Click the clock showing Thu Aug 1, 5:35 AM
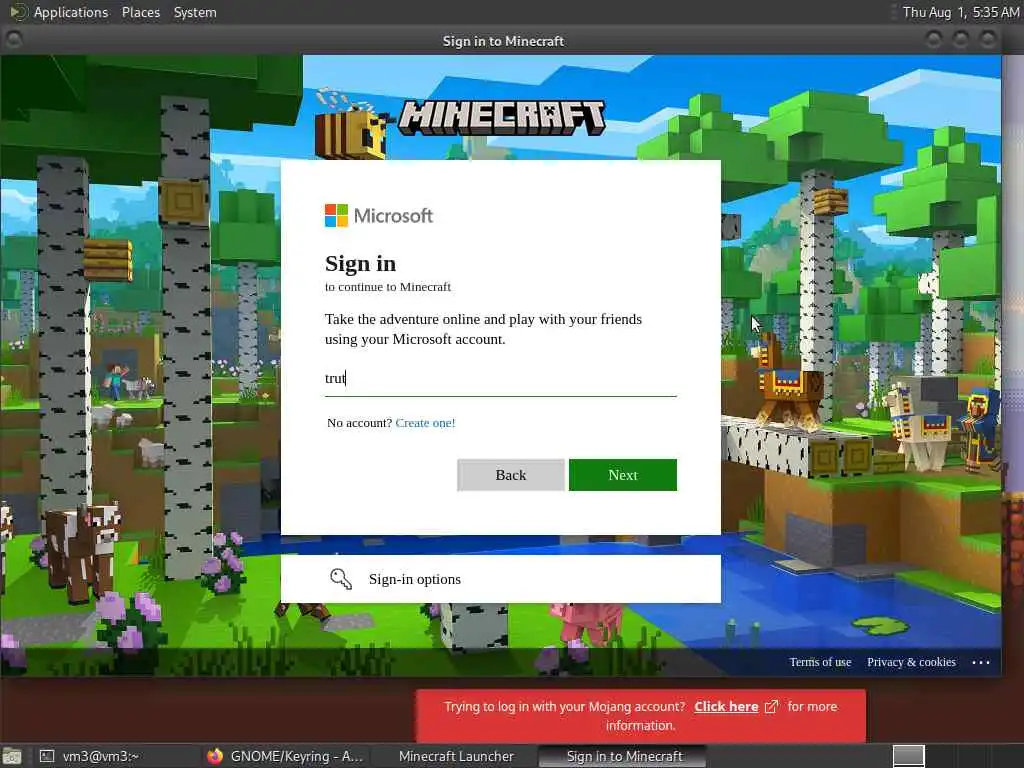 click(x=960, y=12)
